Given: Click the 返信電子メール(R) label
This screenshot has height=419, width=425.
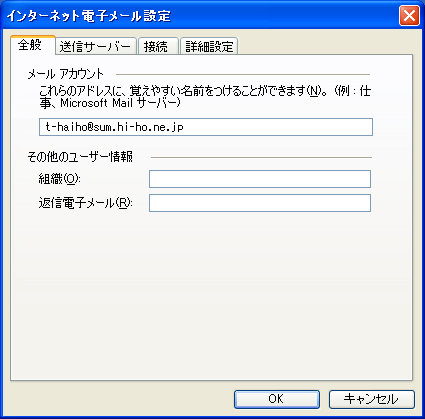Looking at the screenshot, I should 85,203.
